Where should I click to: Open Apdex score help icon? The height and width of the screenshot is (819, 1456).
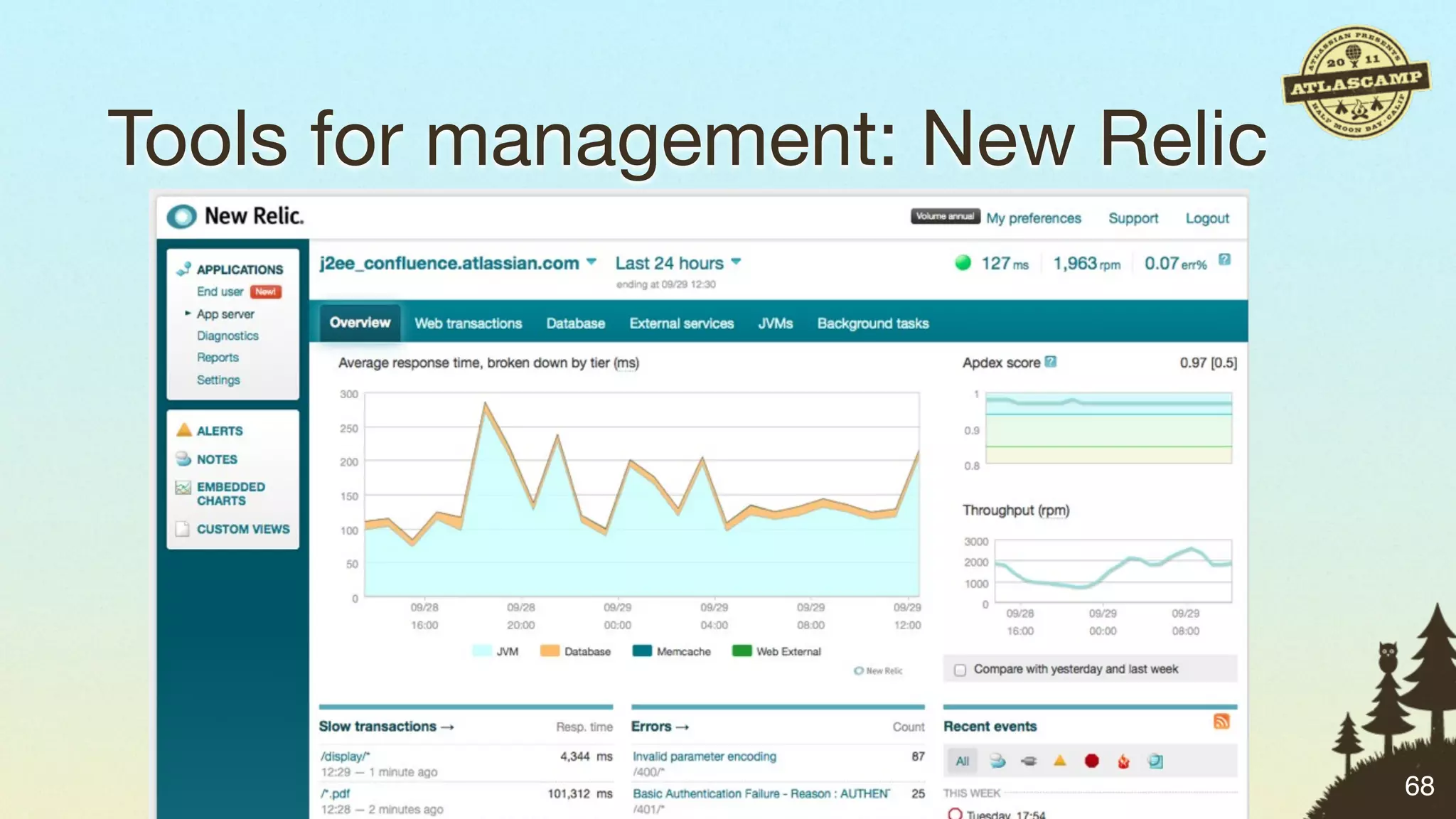point(1051,362)
